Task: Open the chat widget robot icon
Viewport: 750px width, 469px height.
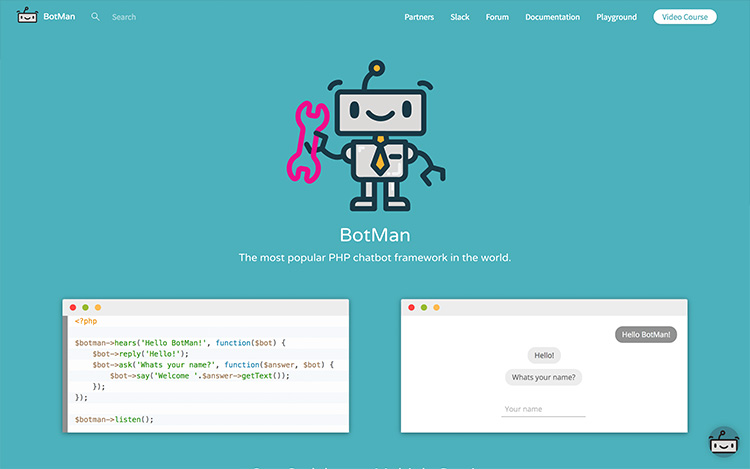Action: (723, 442)
